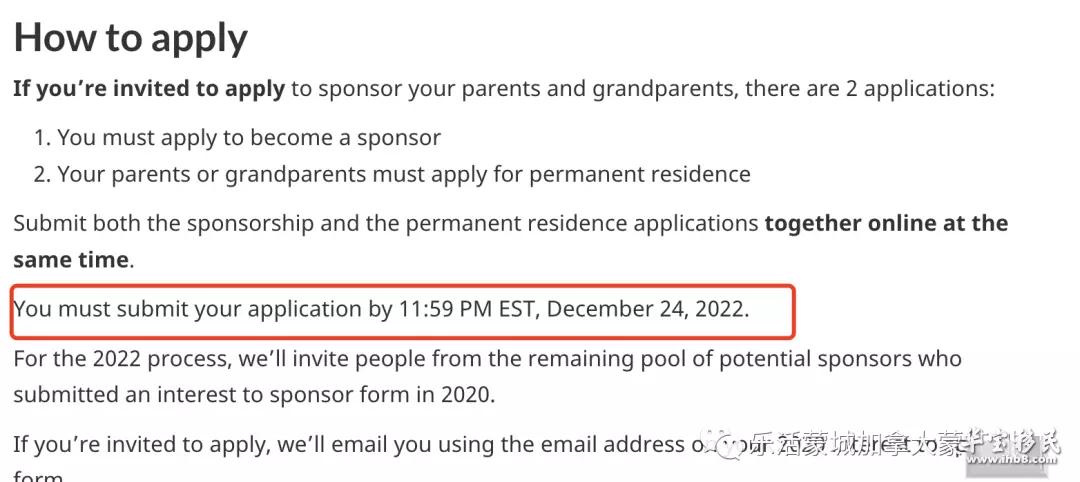1080x482 pixels.
Task: Click the "11:59 PM EST" deadline time
Action: click(468, 309)
